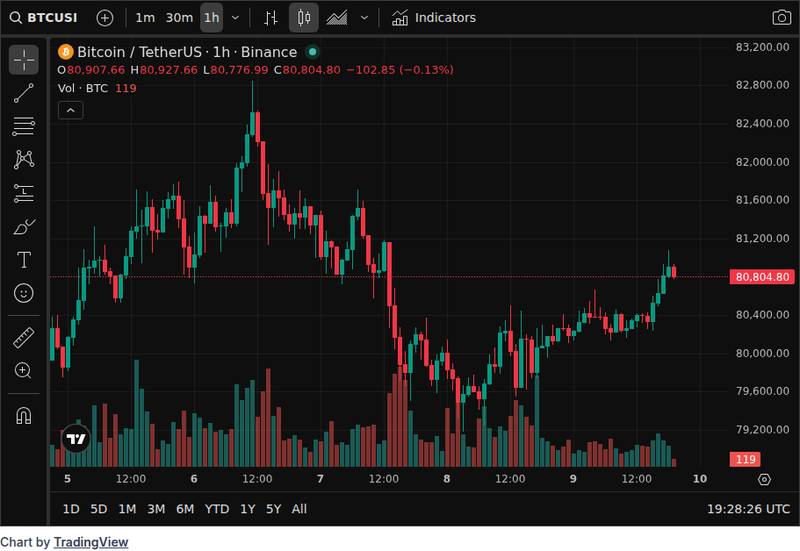The image size is (800, 551).
Task: Toggle the Magnet mode
Action: click(x=23, y=415)
